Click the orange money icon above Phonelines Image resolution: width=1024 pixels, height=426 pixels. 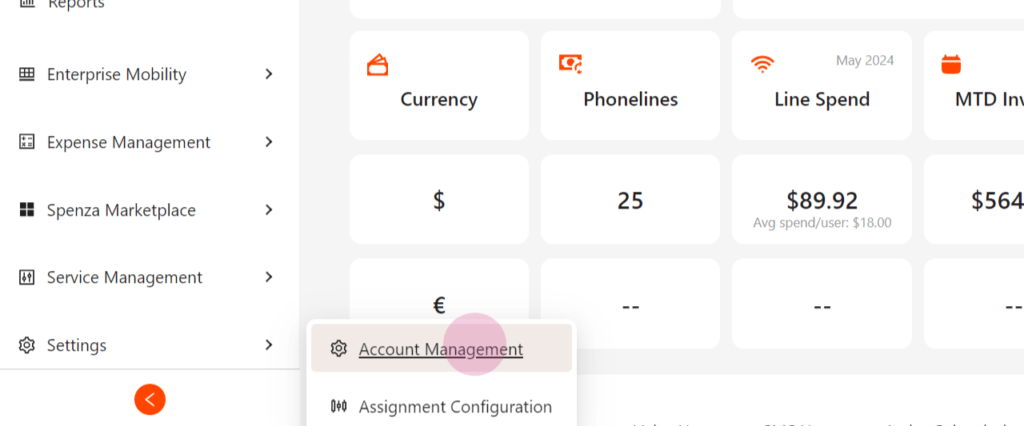coord(570,63)
